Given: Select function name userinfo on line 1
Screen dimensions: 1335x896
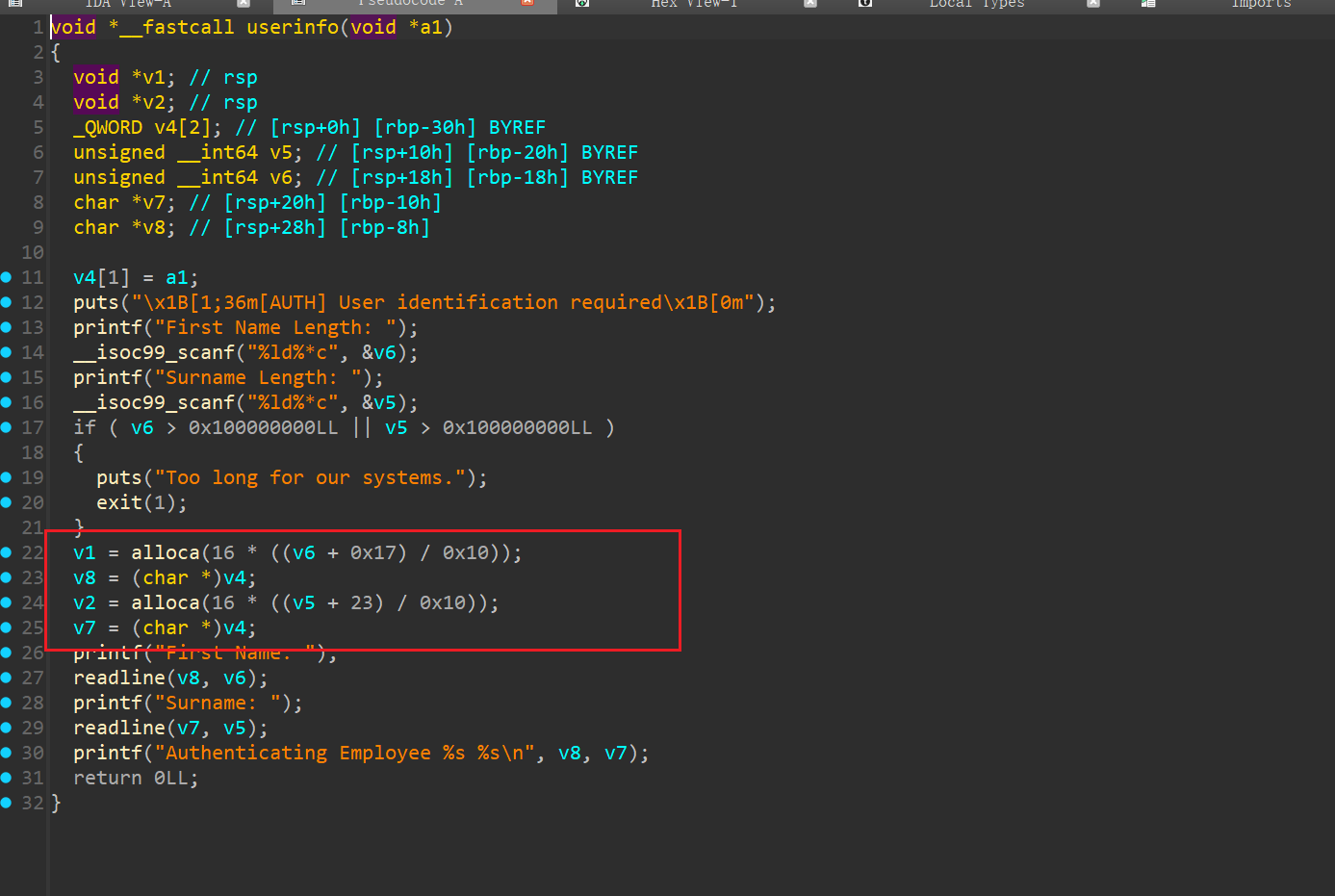Looking at the screenshot, I should (293, 27).
